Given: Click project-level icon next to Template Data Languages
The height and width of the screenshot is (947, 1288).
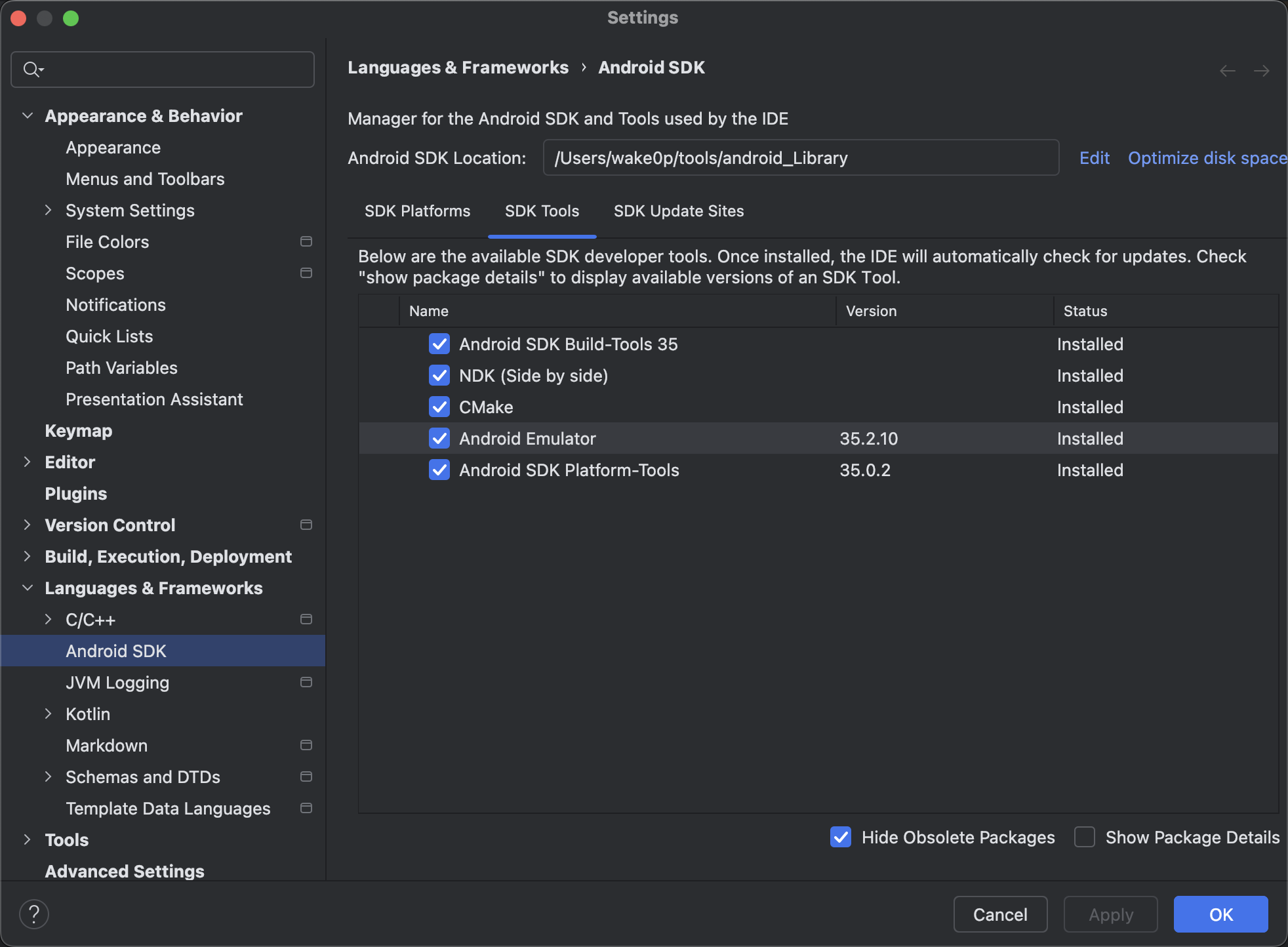Looking at the screenshot, I should pos(306,808).
